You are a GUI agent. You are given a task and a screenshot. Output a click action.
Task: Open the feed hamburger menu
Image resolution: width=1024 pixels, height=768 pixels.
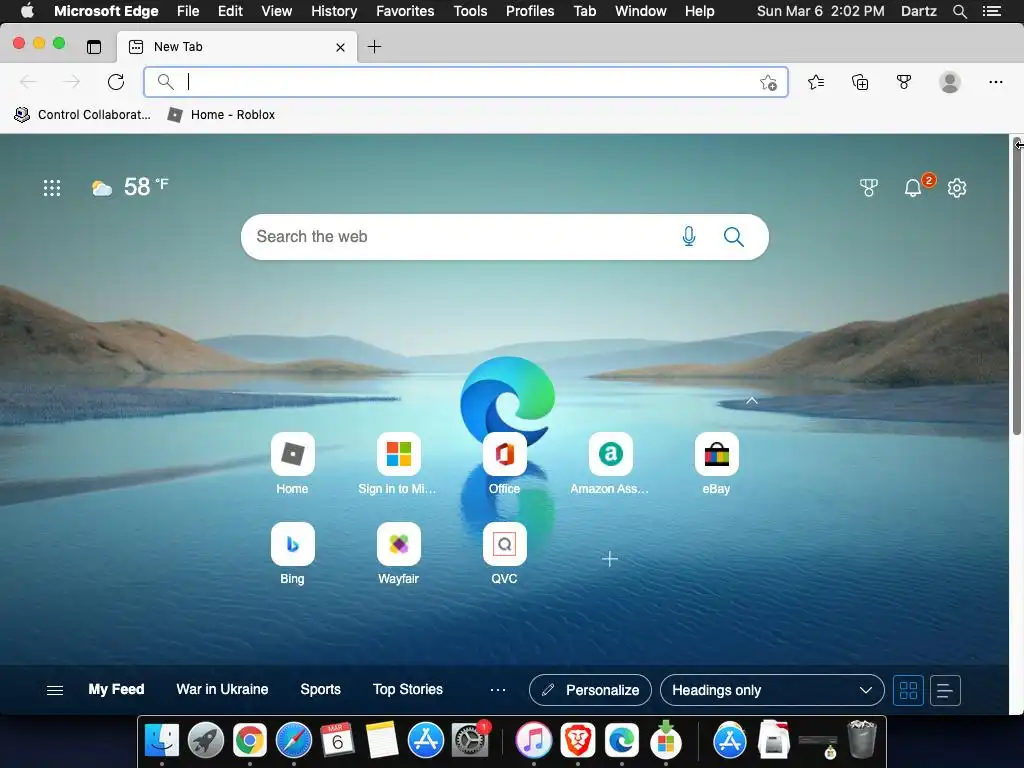point(55,690)
